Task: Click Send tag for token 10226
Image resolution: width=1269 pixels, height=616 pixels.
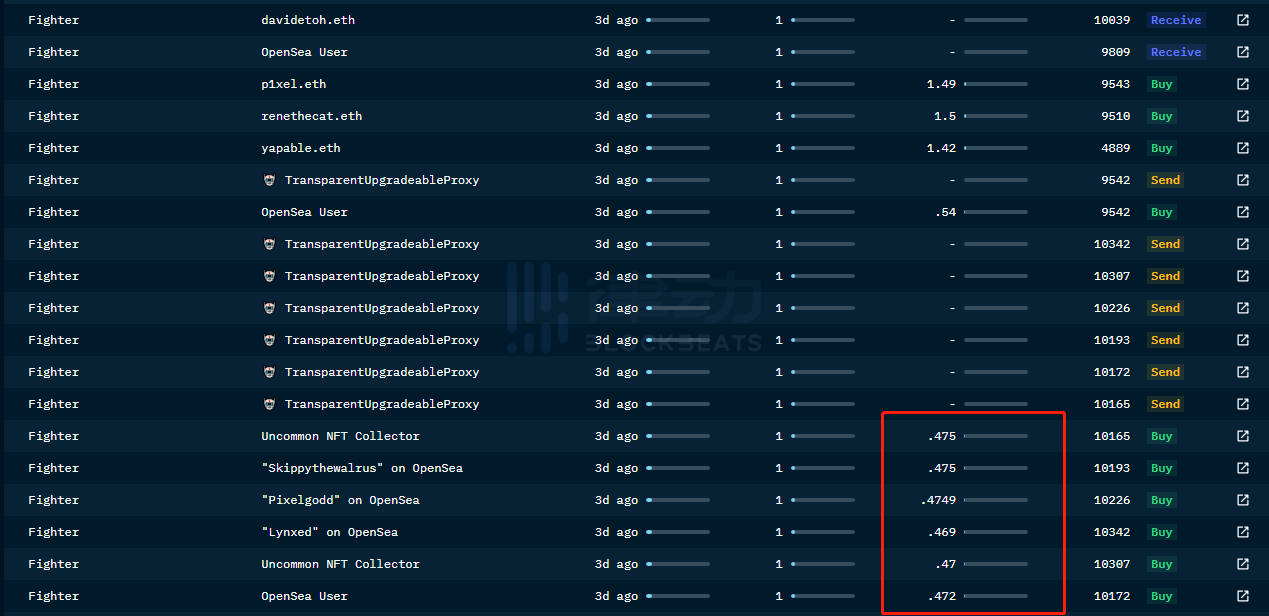Action: [x=1165, y=308]
